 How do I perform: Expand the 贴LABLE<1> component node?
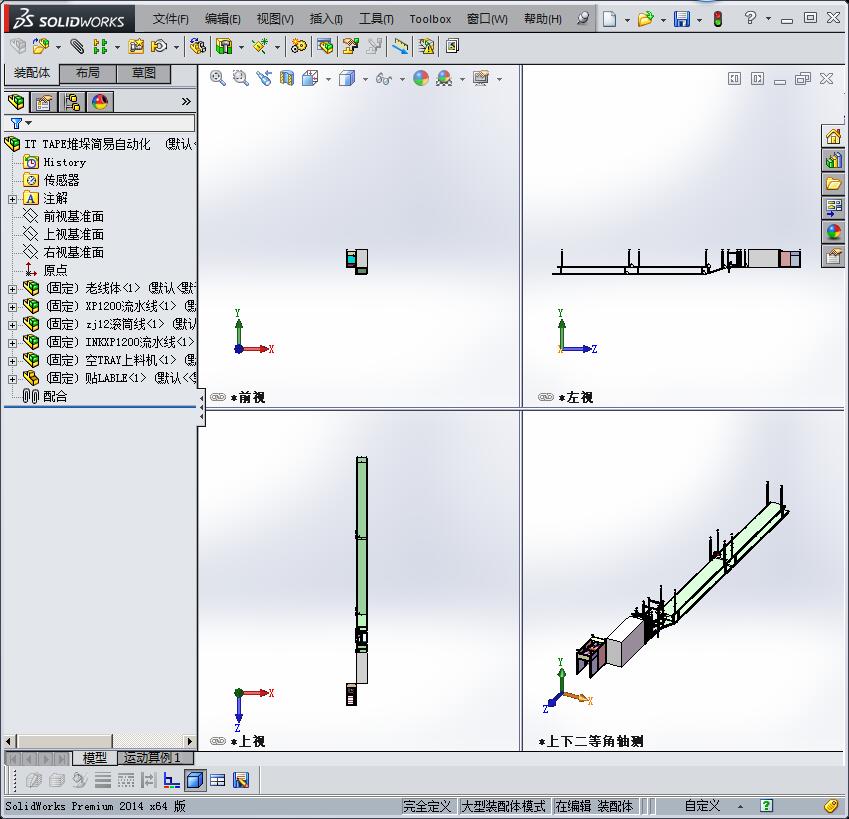[x=12, y=379]
